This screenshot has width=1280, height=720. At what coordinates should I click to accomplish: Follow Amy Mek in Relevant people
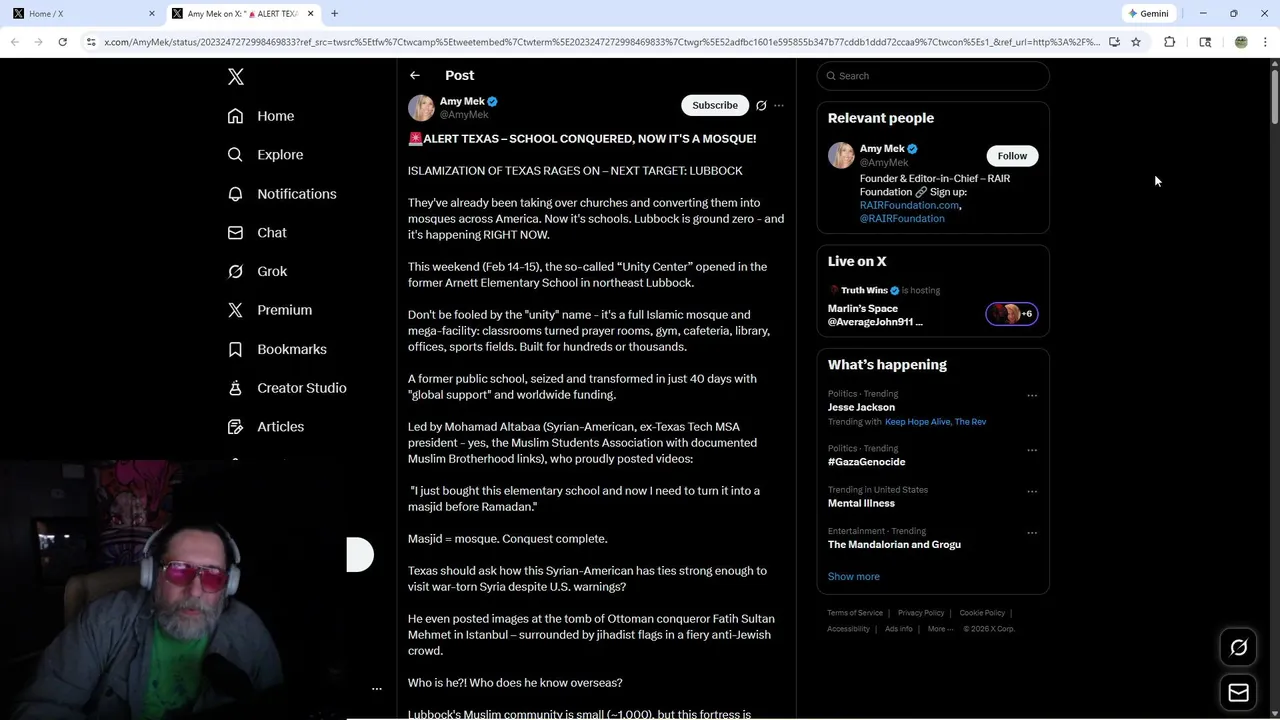1012,156
